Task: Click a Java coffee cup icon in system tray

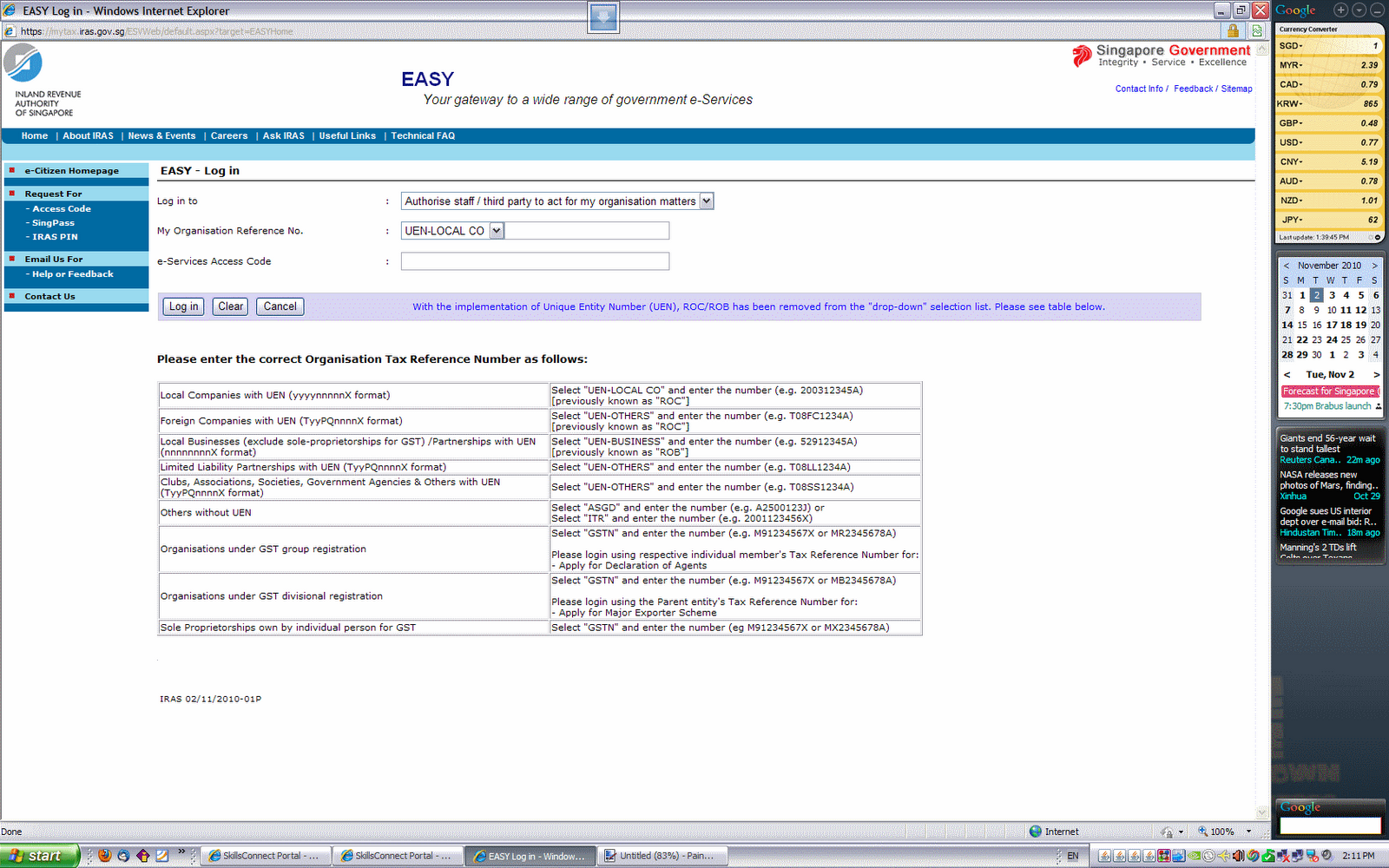Action: tap(1105, 856)
